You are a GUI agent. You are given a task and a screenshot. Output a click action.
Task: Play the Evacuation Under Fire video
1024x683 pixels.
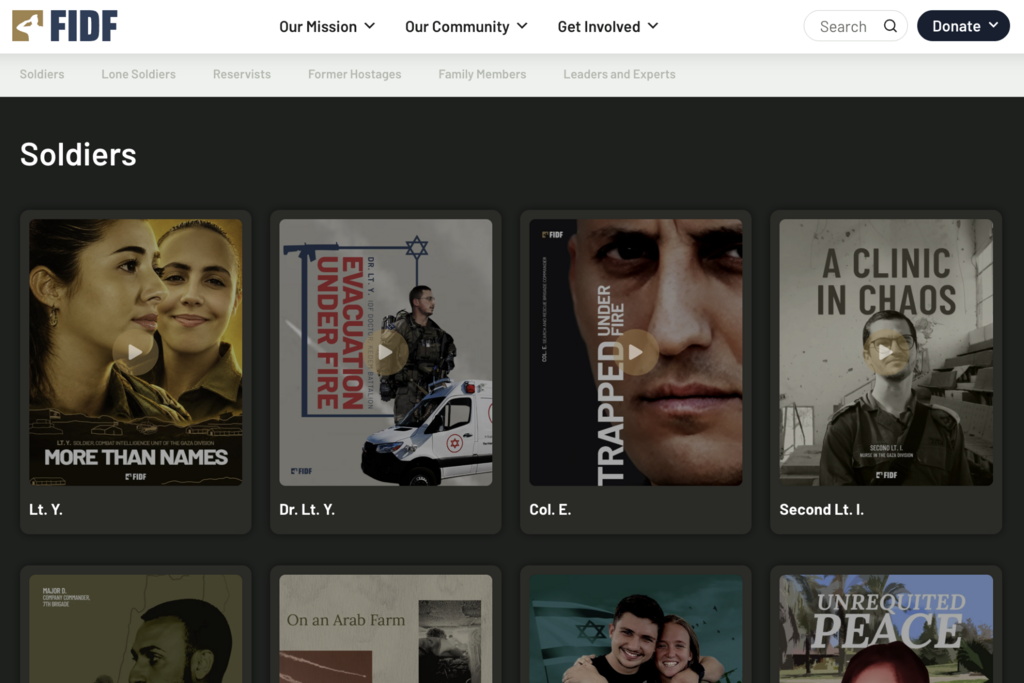click(385, 352)
